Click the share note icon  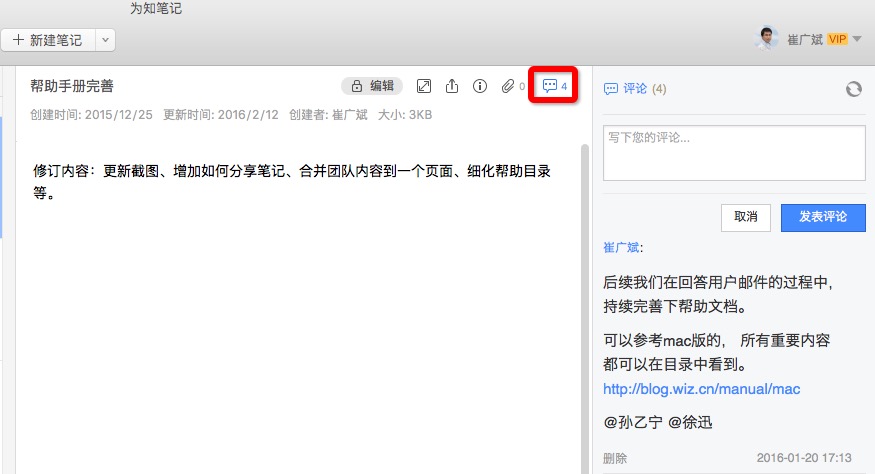[x=452, y=86]
